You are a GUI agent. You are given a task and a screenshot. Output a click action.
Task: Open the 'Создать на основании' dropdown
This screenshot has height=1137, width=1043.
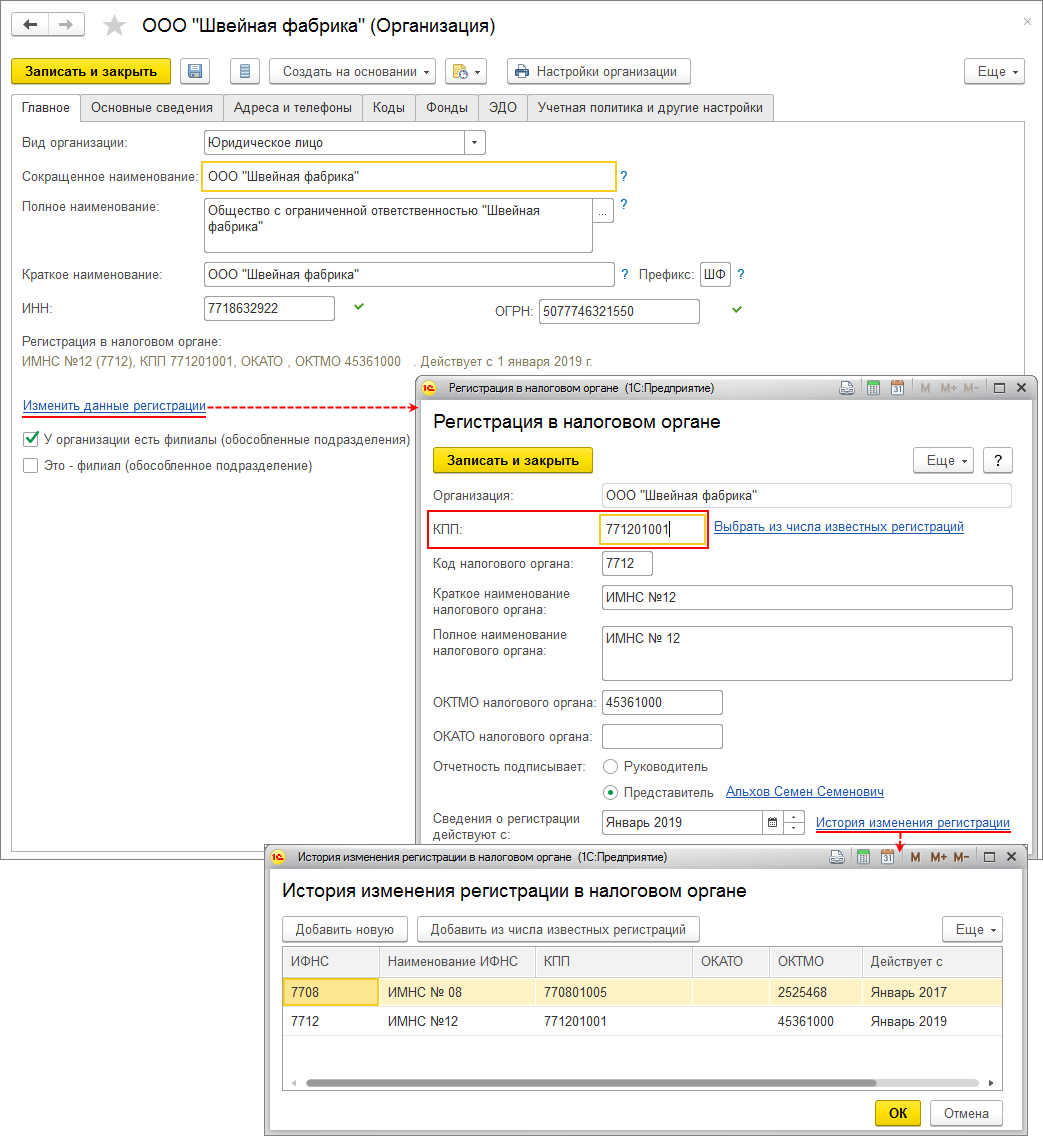point(352,71)
